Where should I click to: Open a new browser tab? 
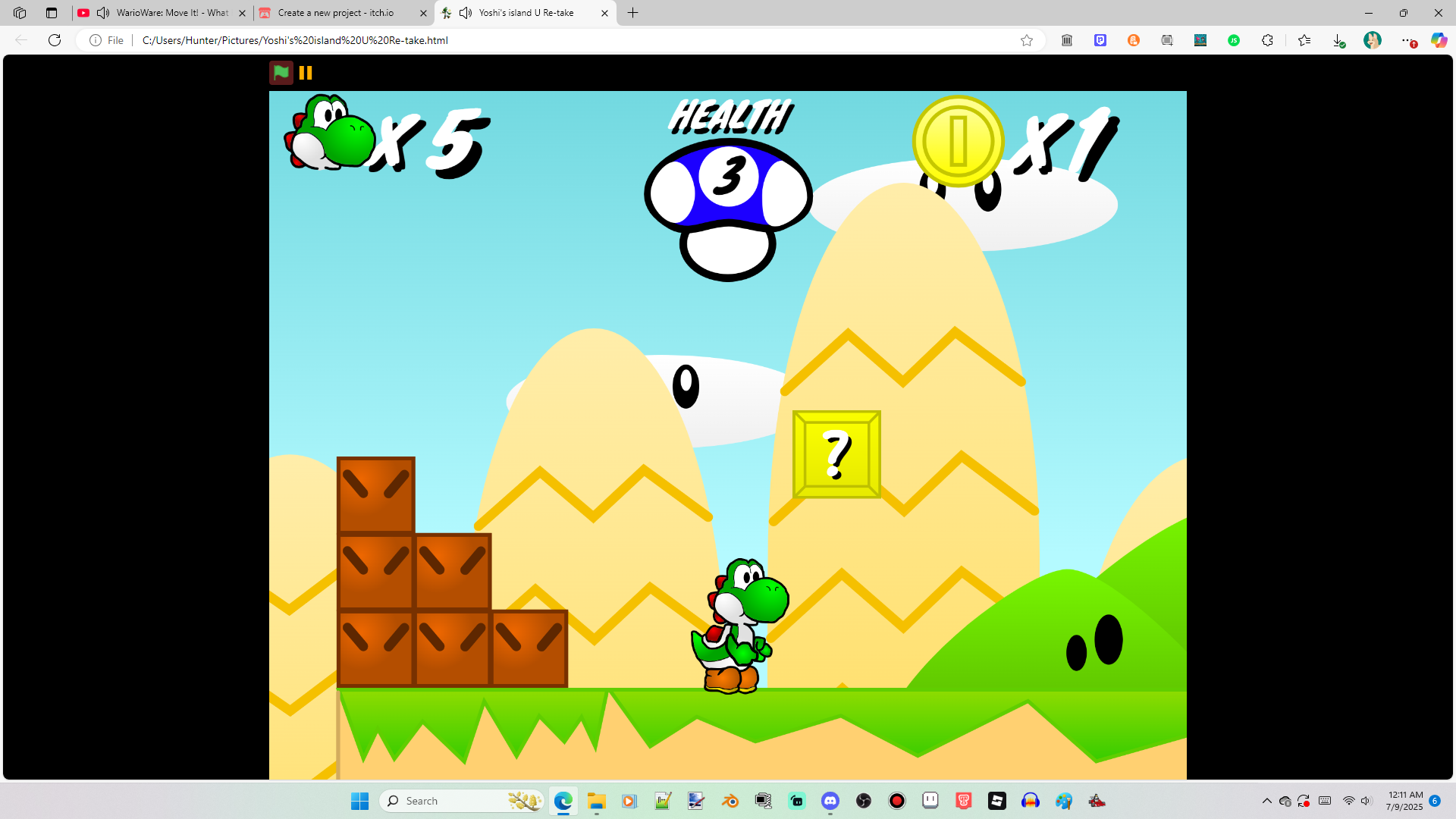(633, 13)
